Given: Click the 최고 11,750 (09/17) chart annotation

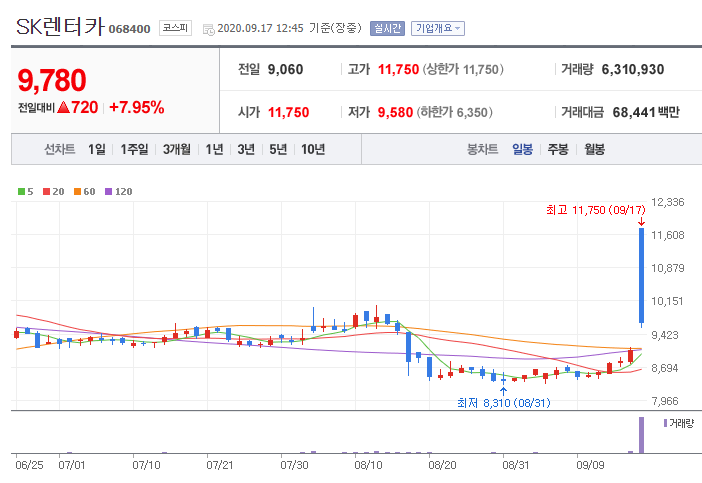Looking at the screenshot, I should [596, 210].
